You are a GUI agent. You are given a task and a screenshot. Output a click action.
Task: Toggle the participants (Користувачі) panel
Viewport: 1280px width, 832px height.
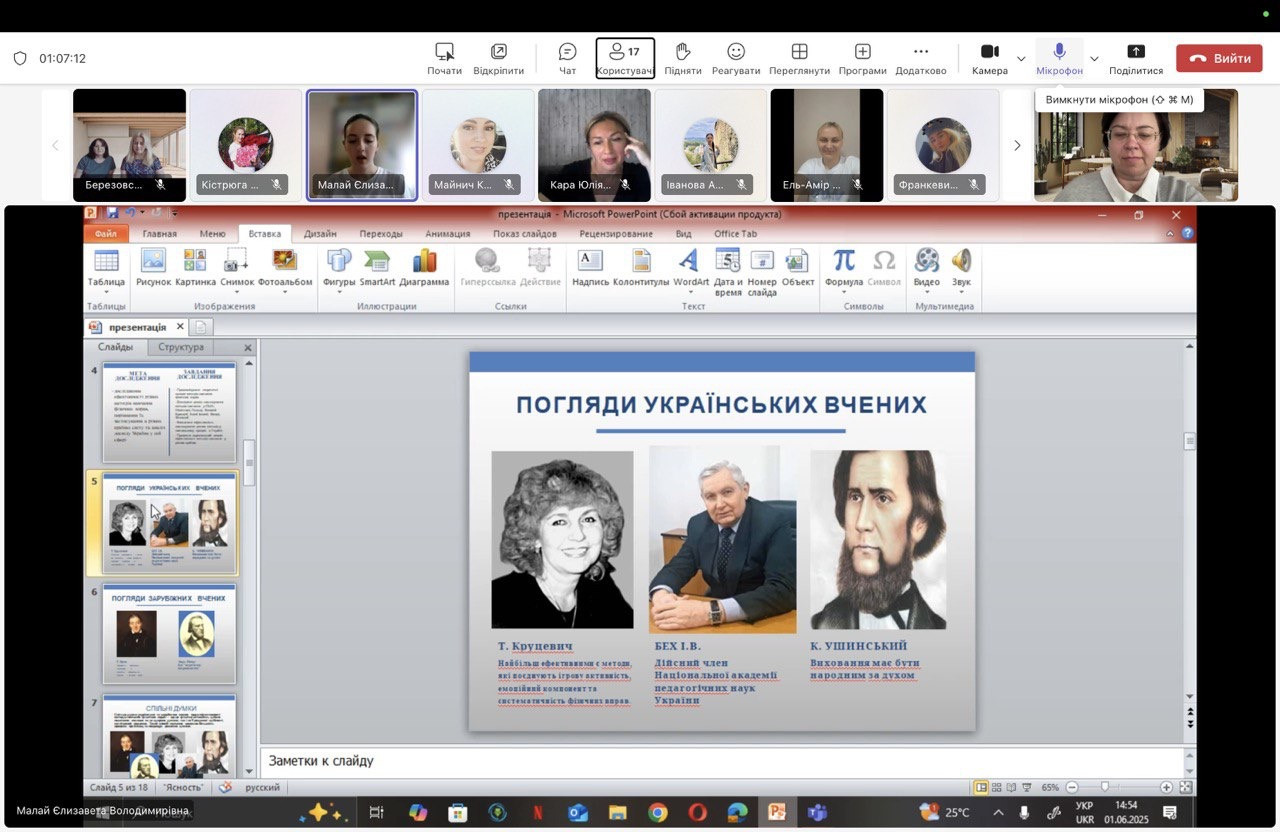[x=625, y=58]
